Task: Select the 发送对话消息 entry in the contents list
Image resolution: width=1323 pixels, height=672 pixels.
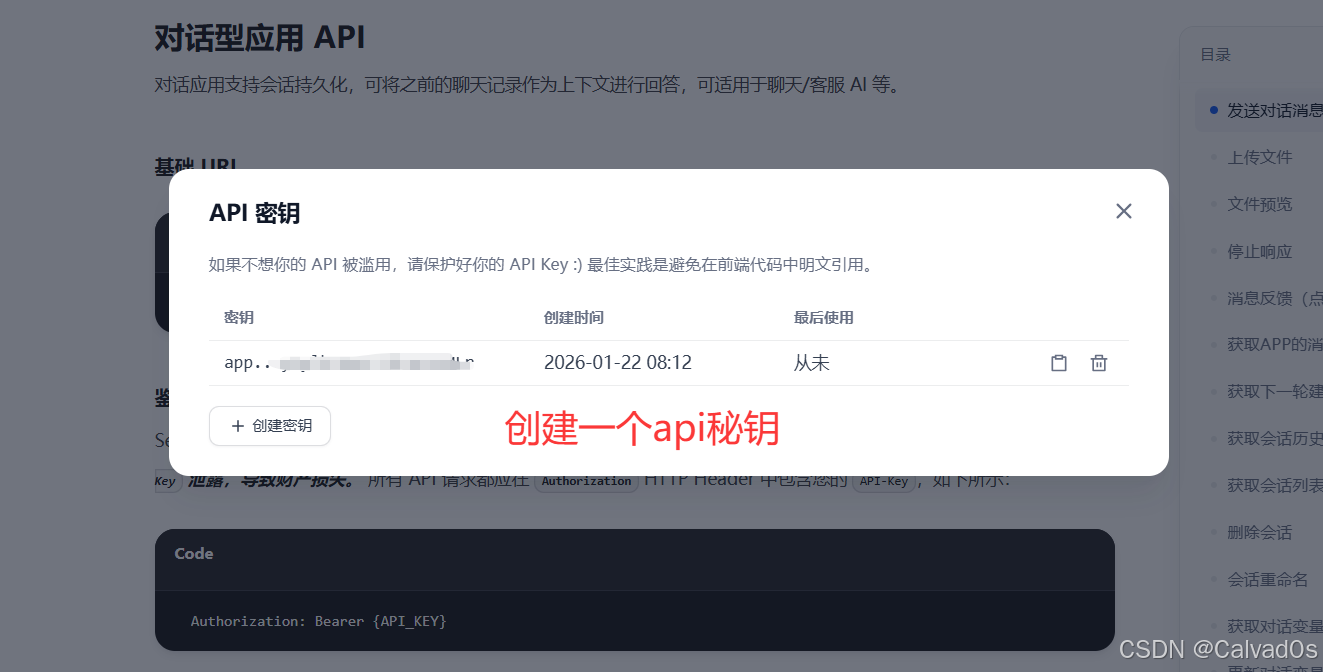Action: click(x=1274, y=110)
